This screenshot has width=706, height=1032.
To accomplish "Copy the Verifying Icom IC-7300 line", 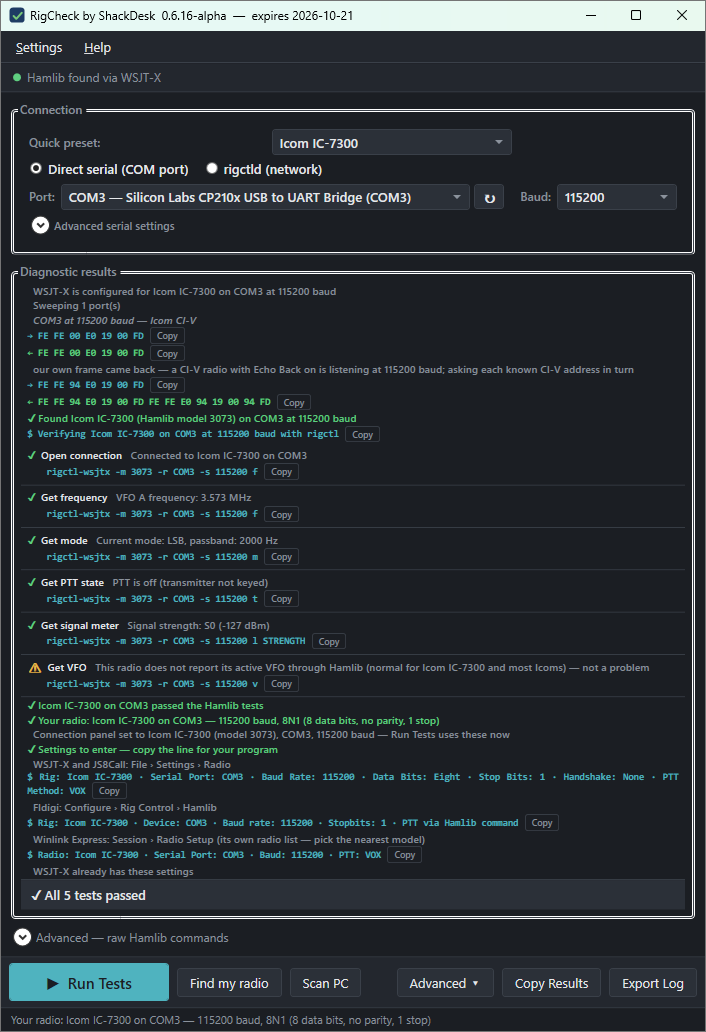I will [x=362, y=434].
